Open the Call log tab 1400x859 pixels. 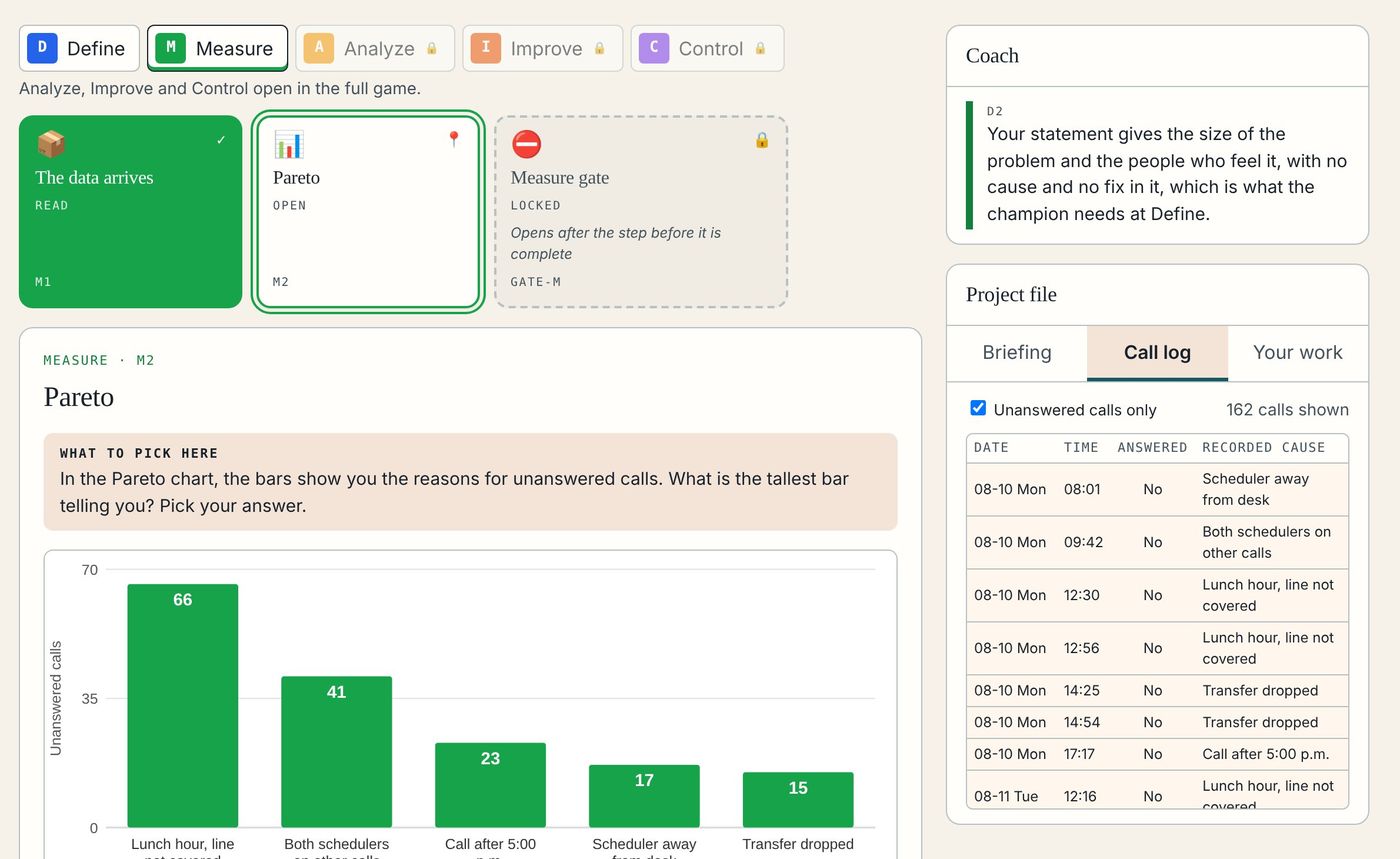(1157, 352)
